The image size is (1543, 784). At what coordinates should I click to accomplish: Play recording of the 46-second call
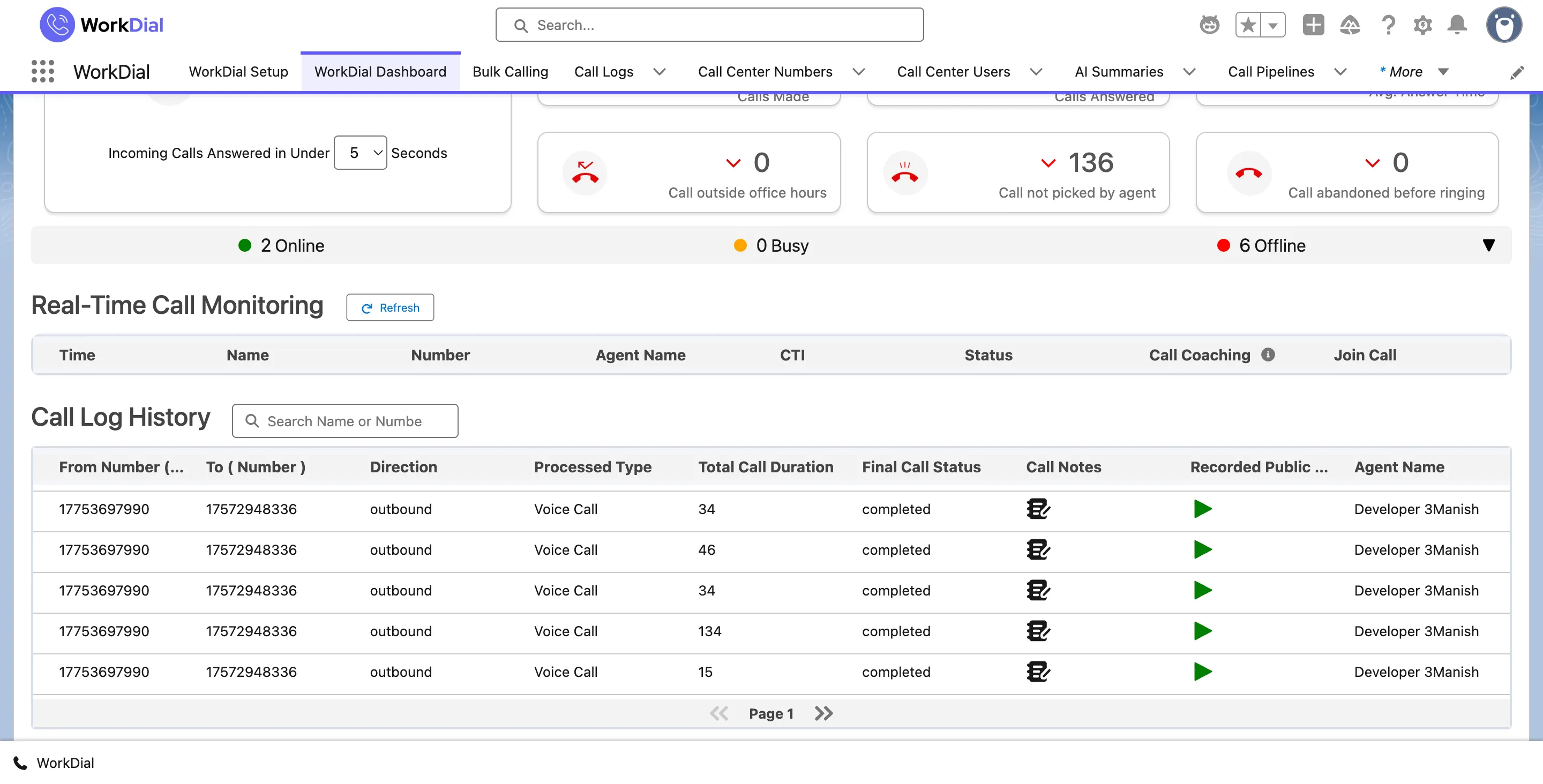tap(1202, 550)
